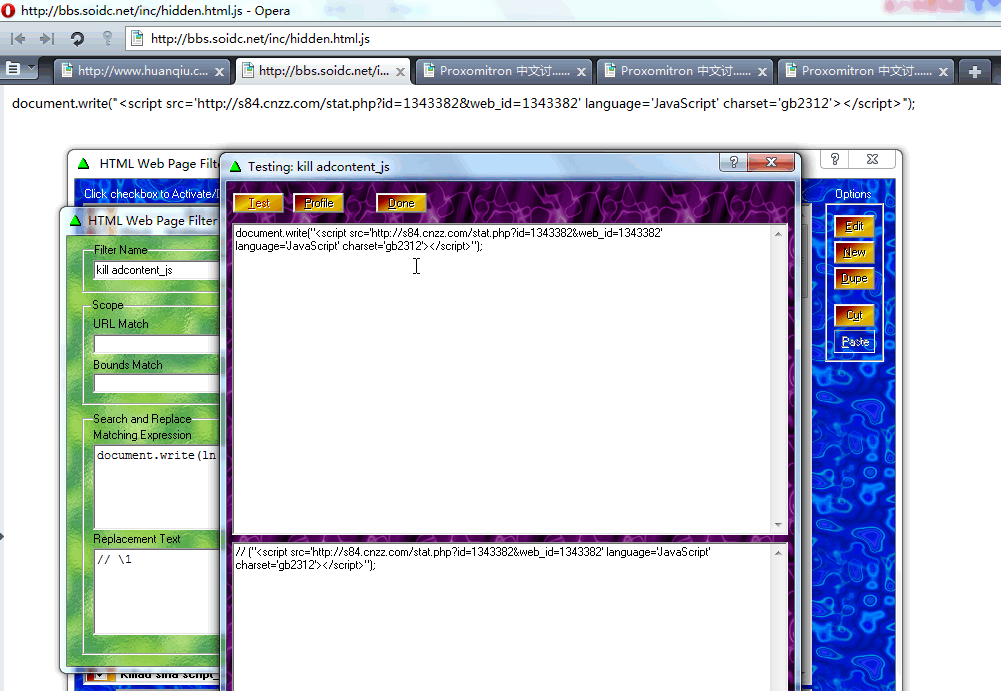The width and height of the screenshot is (1001, 691).
Task: Close the second Proxomitron 中文讨 tab
Action: tap(762, 72)
